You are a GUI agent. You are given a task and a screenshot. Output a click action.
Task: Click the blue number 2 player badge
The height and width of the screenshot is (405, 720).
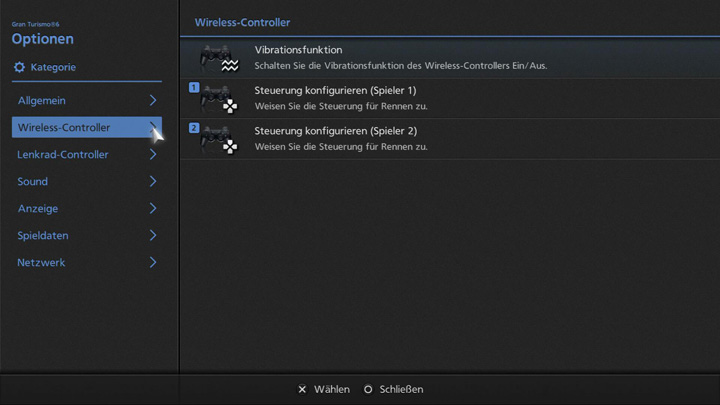pos(194,128)
